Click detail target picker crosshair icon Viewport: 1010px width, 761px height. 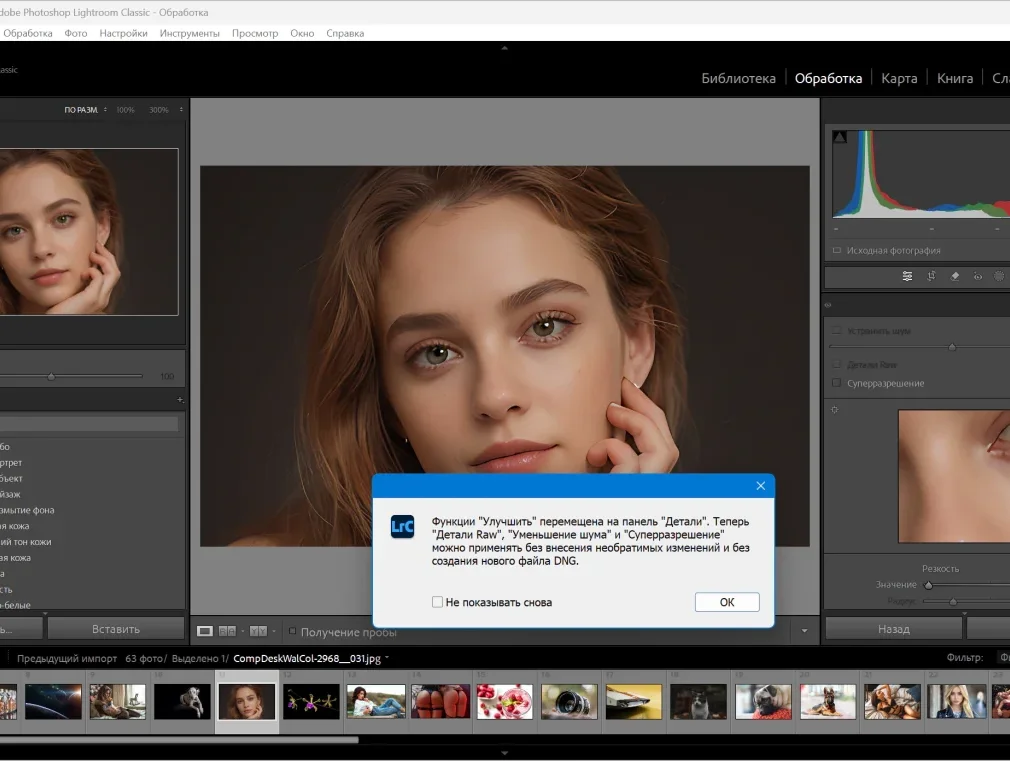pyautogui.click(x=835, y=409)
